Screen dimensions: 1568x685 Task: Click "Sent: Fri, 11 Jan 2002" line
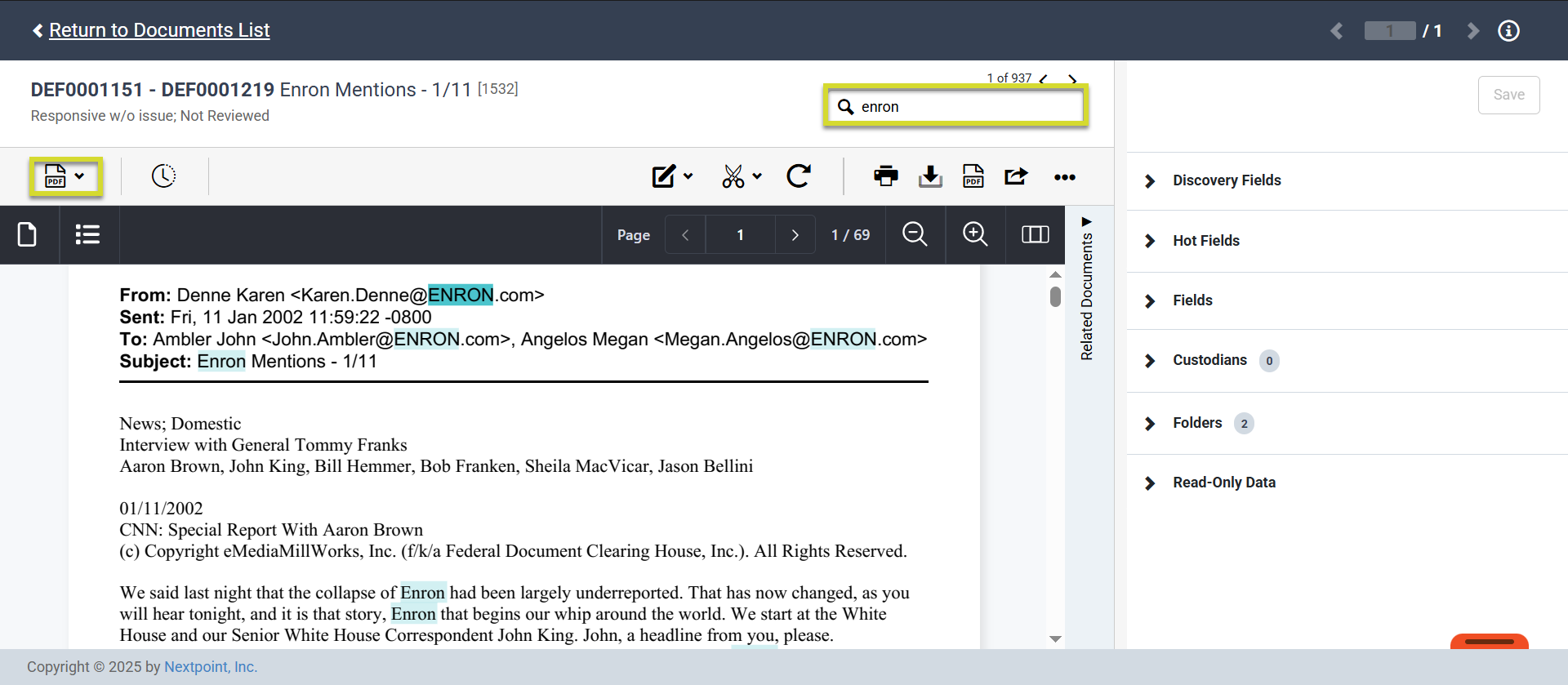pyautogui.click(x=275, y=317)
